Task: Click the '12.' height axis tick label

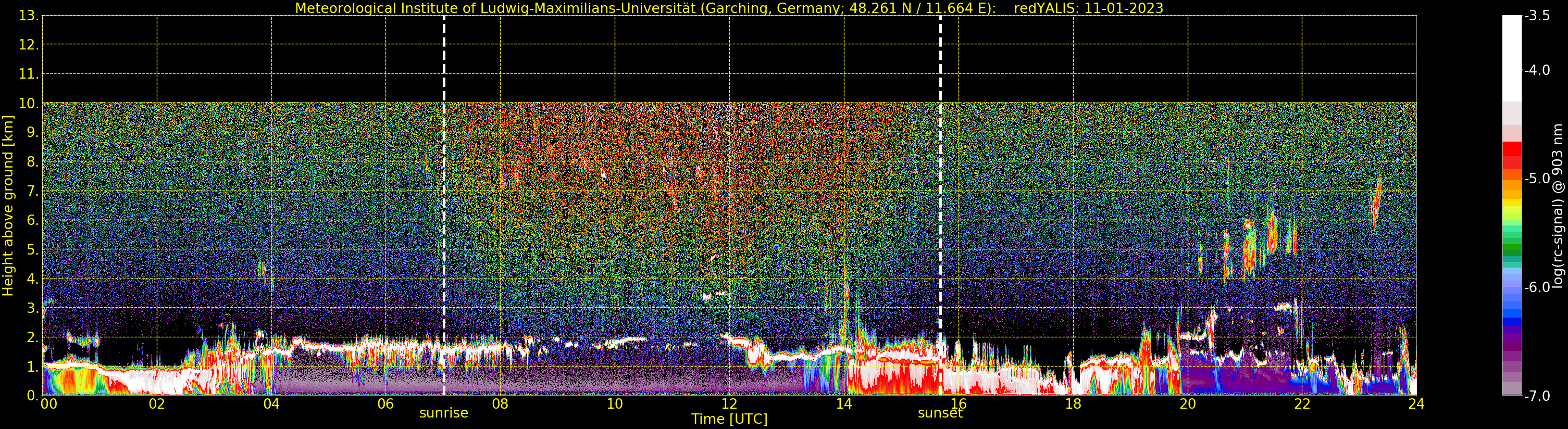Action: click(29, 45)
